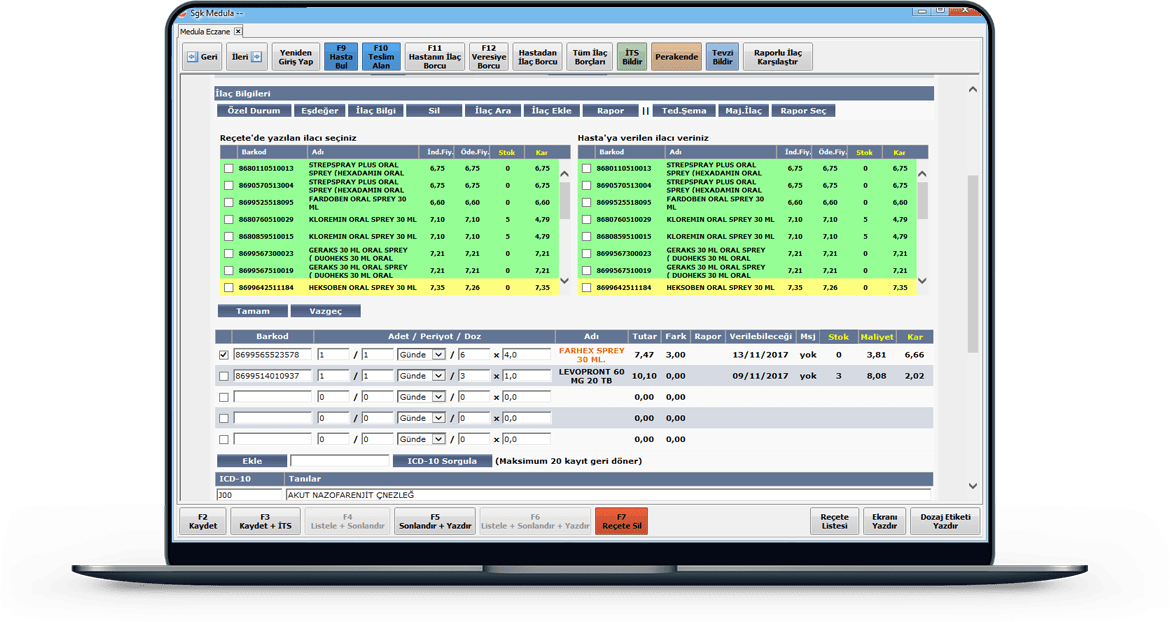Tick the LEVOPRONT 60 MG row checkbox
Screen dimensions: 1170x622
tap(223, 376)
